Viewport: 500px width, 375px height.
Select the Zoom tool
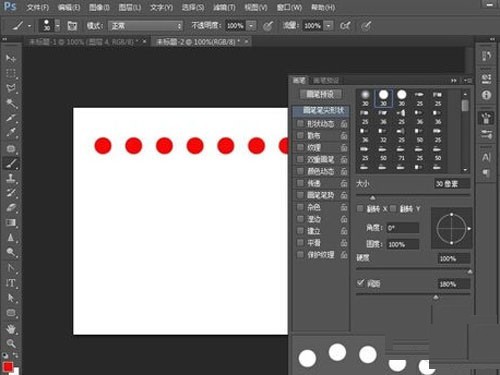coord(11,343)
